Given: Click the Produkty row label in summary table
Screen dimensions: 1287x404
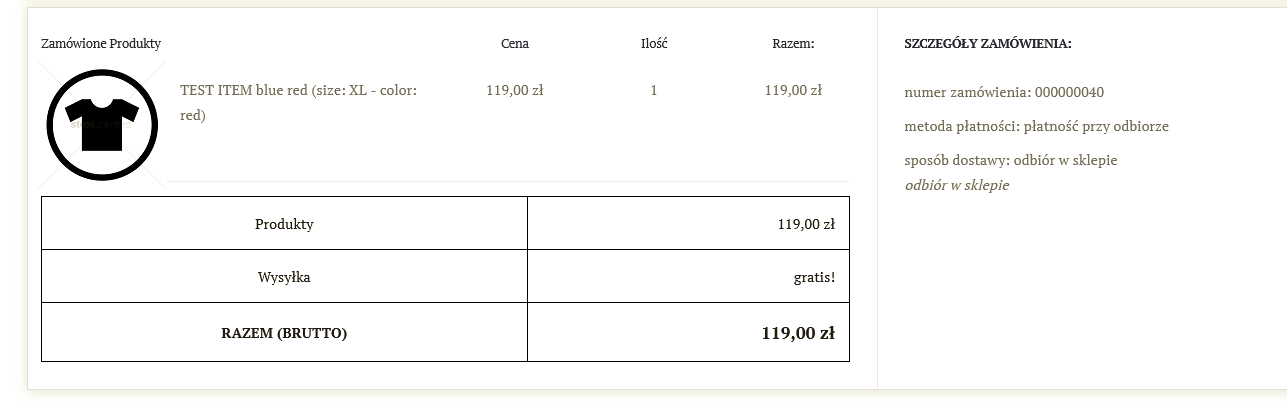Looking at the screenshot, I should 284,224.
